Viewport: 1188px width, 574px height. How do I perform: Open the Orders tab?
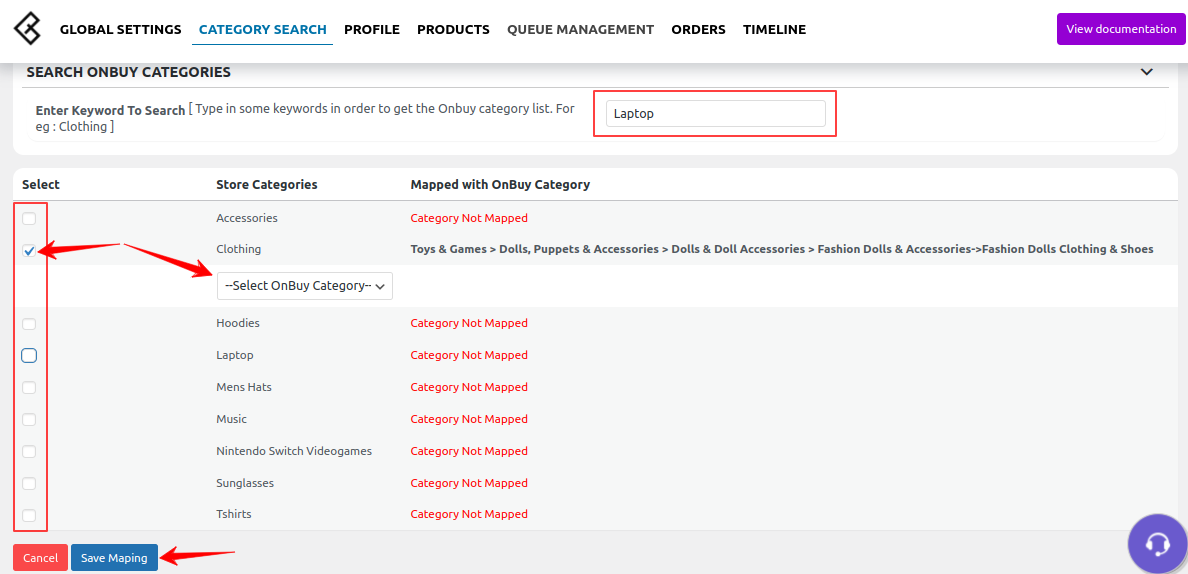(699, 30)
